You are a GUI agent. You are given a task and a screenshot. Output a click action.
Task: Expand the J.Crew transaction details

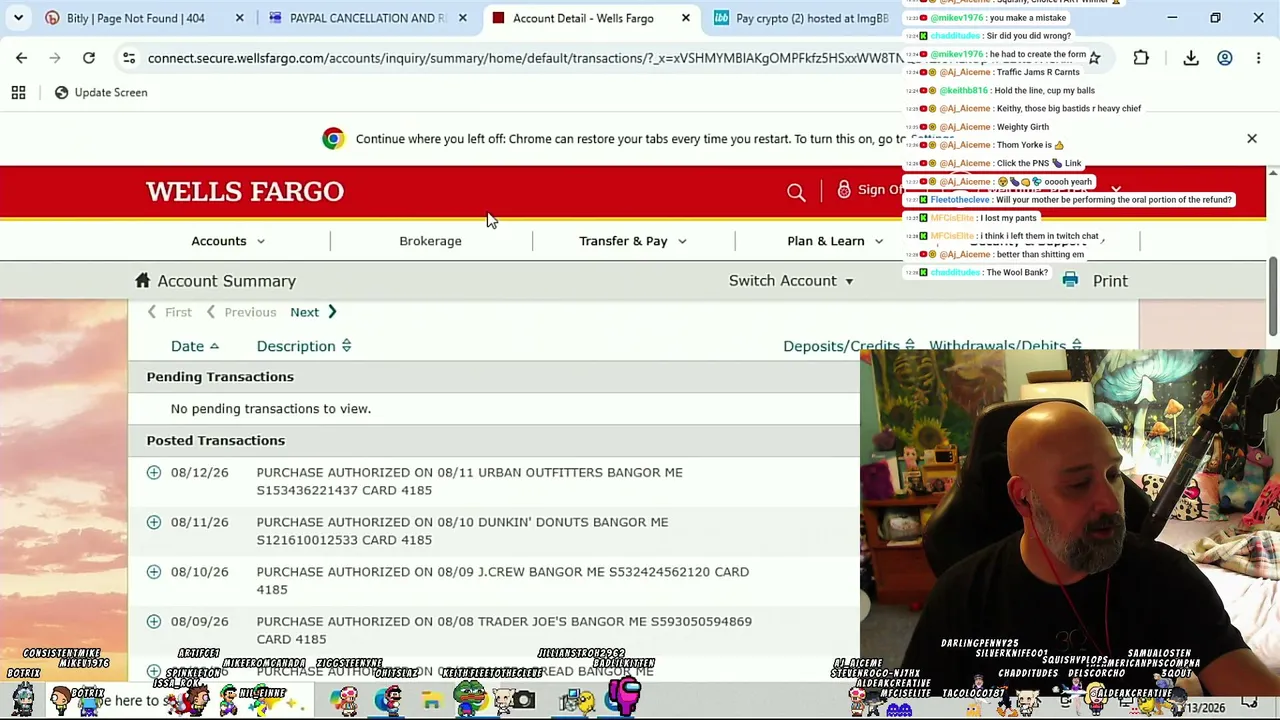pyautogui.click(x=154, y=572)
